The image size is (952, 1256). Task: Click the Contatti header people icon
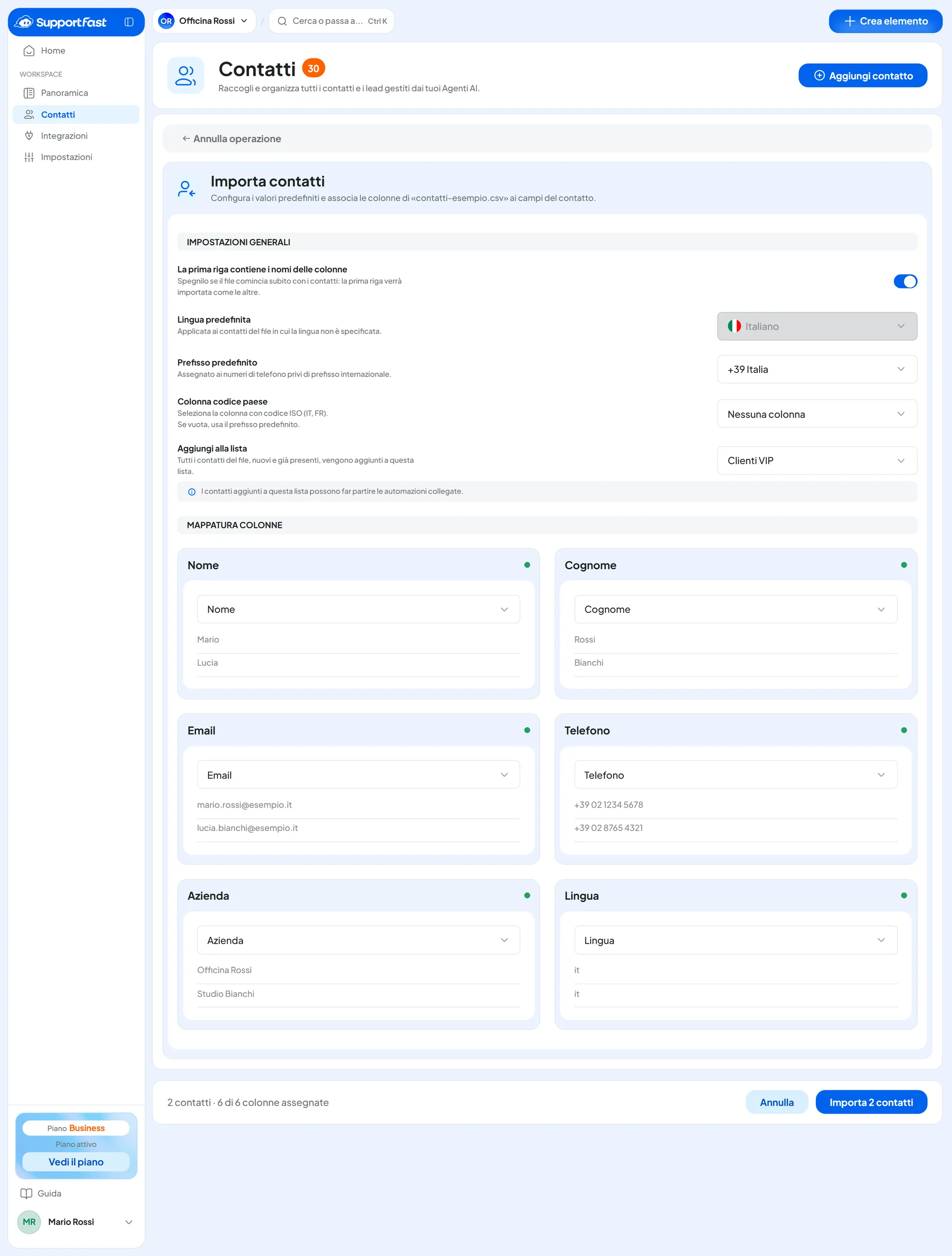(186, 75)
